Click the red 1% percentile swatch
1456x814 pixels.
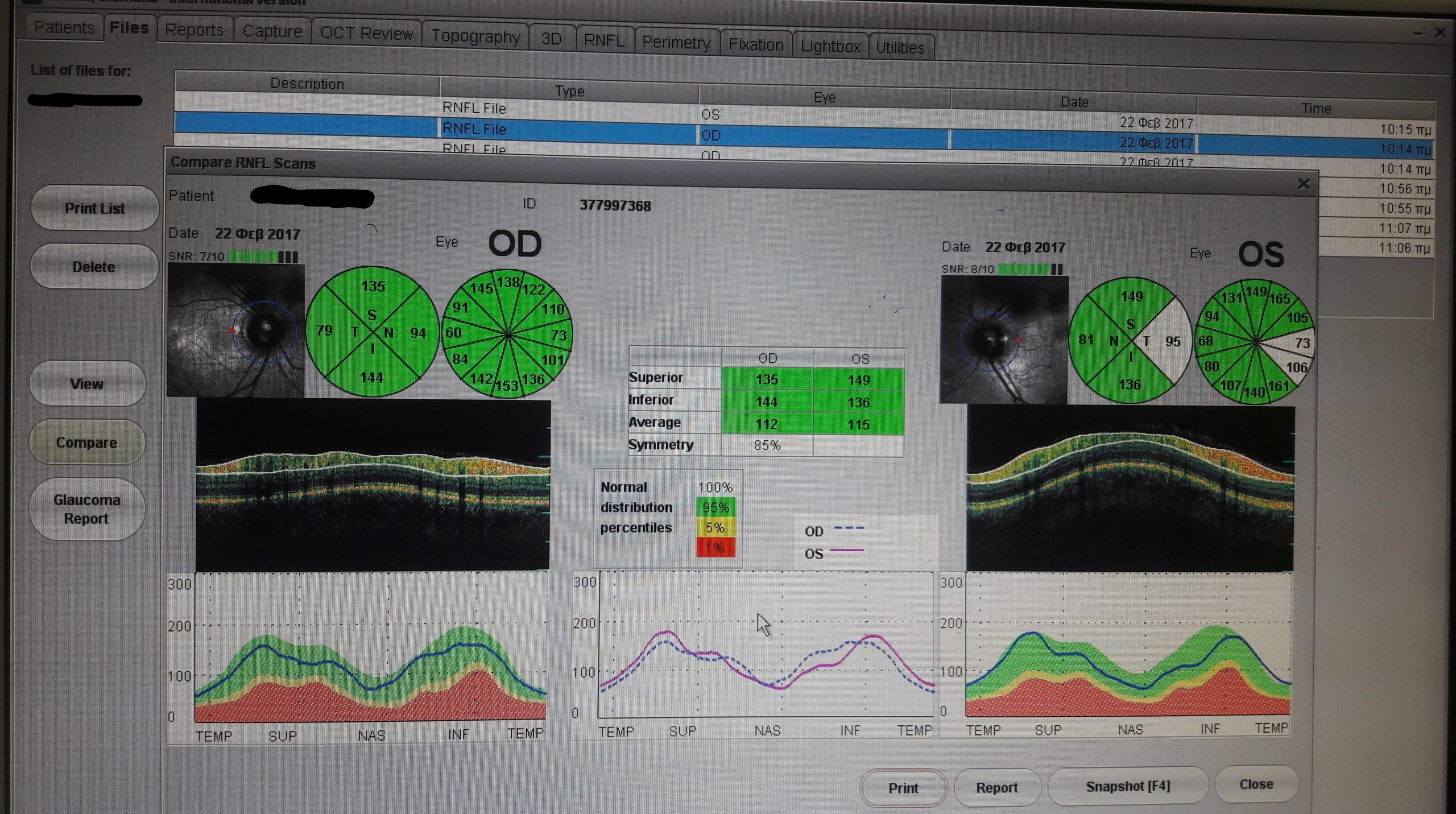pos(715,548)
